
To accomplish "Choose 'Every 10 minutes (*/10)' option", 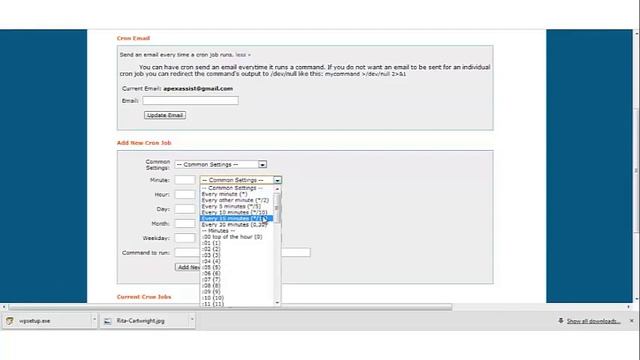I will click(234, 213).
